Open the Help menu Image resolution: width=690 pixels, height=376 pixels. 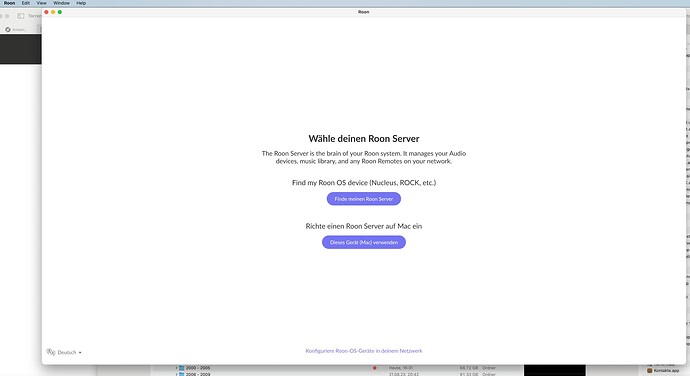click(x=81, y=3)
